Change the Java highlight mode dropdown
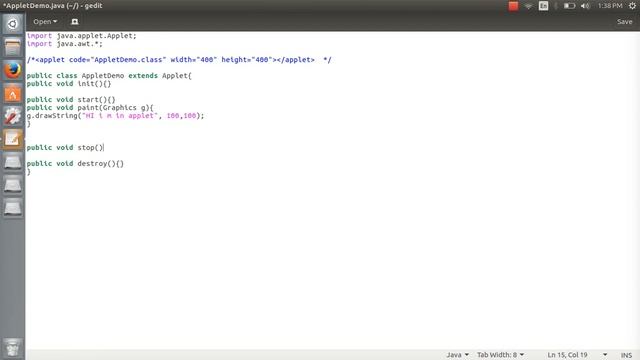This screenshot has height=360, width=640. click(457, 355)
